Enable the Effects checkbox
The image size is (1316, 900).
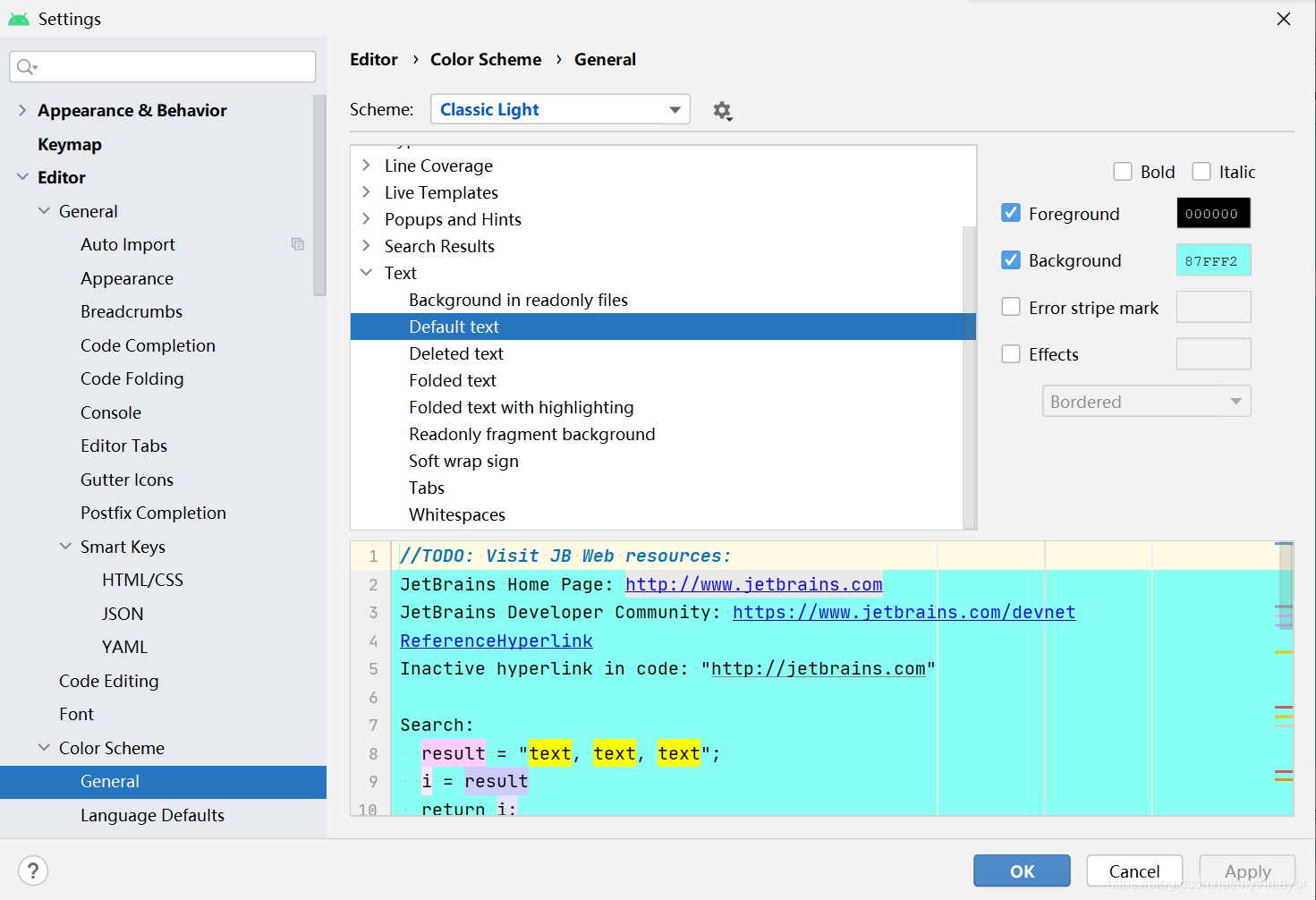click(x=1011, y=354)
